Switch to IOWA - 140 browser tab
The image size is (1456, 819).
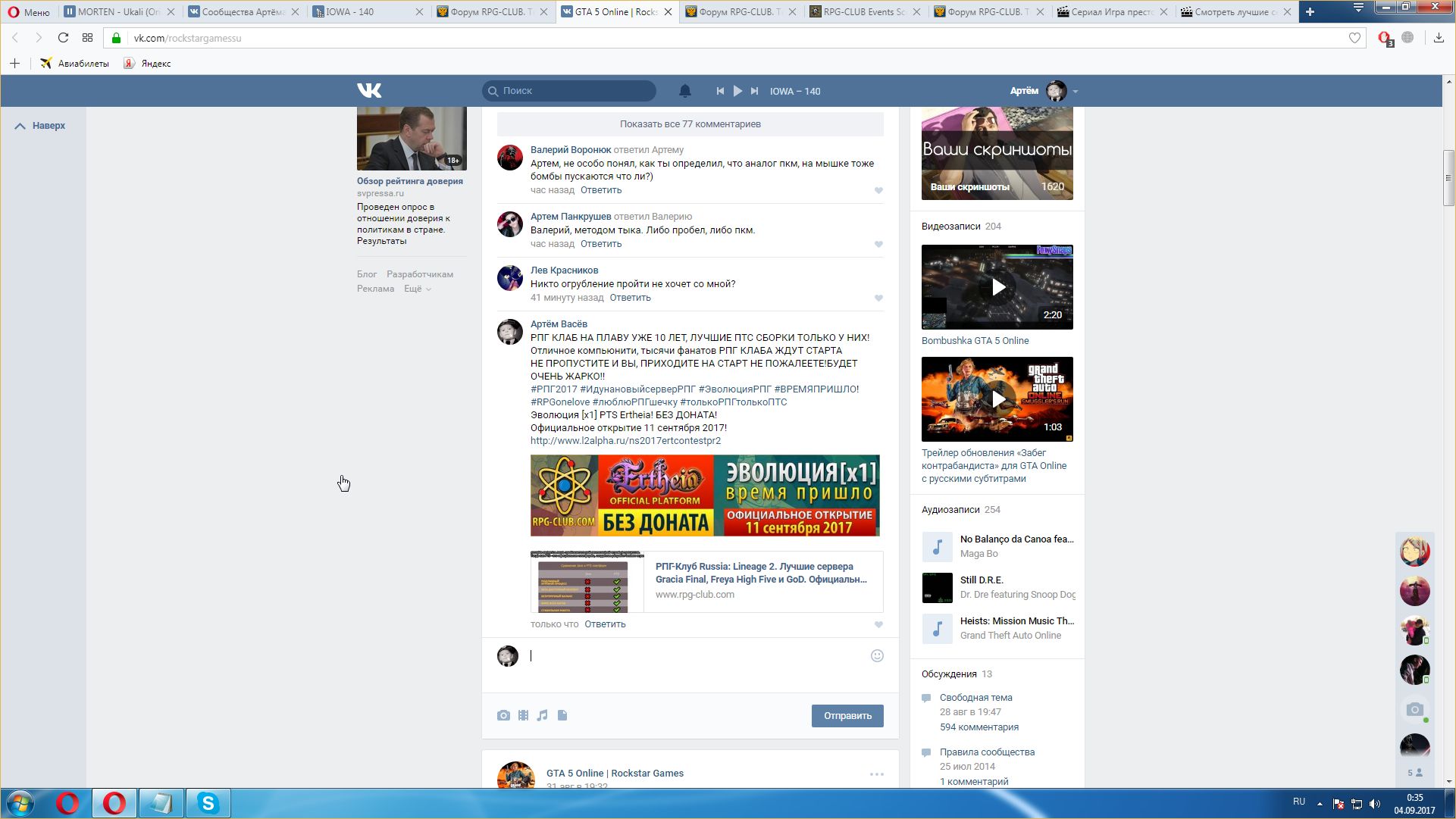[368, 11]
